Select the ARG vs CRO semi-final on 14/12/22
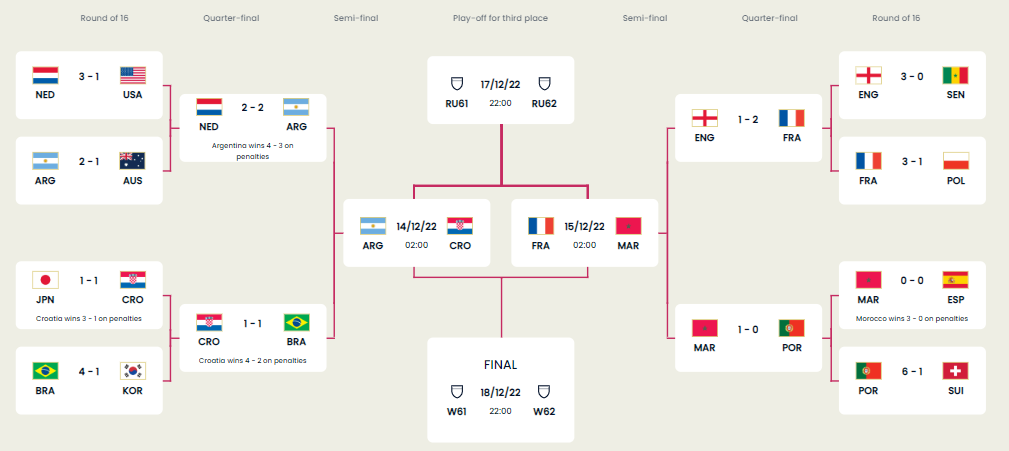 (416, 233)
